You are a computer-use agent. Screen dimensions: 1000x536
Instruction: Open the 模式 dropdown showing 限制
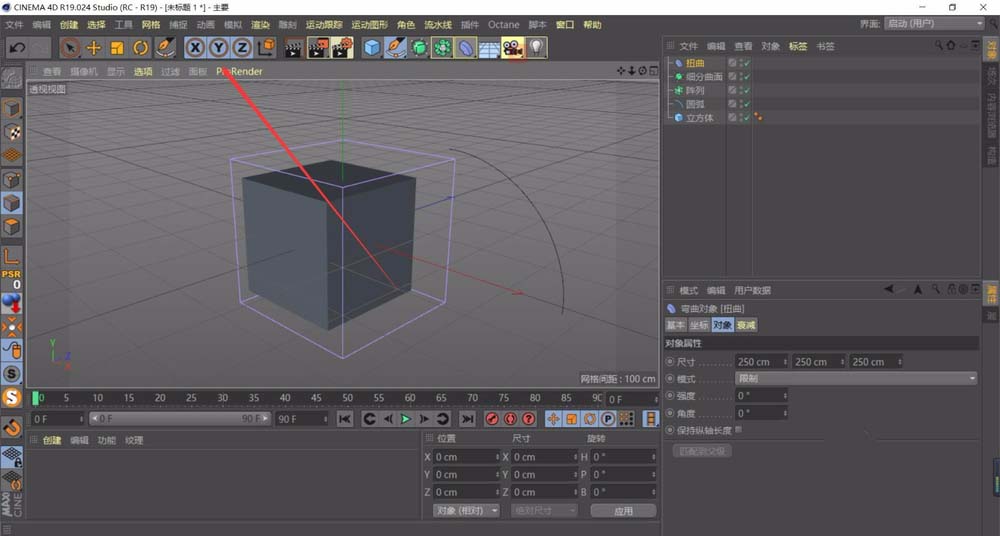[x=856, y=378]
